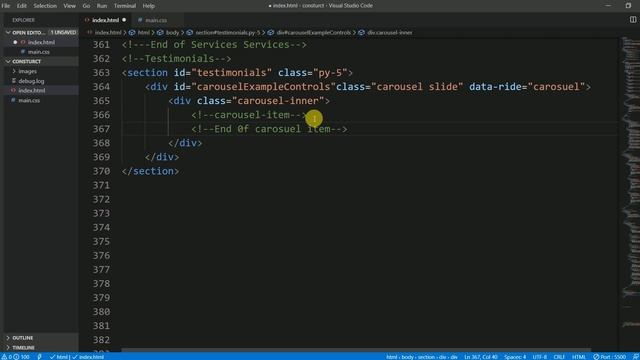Restore the VS Code window

pos(628,6)
